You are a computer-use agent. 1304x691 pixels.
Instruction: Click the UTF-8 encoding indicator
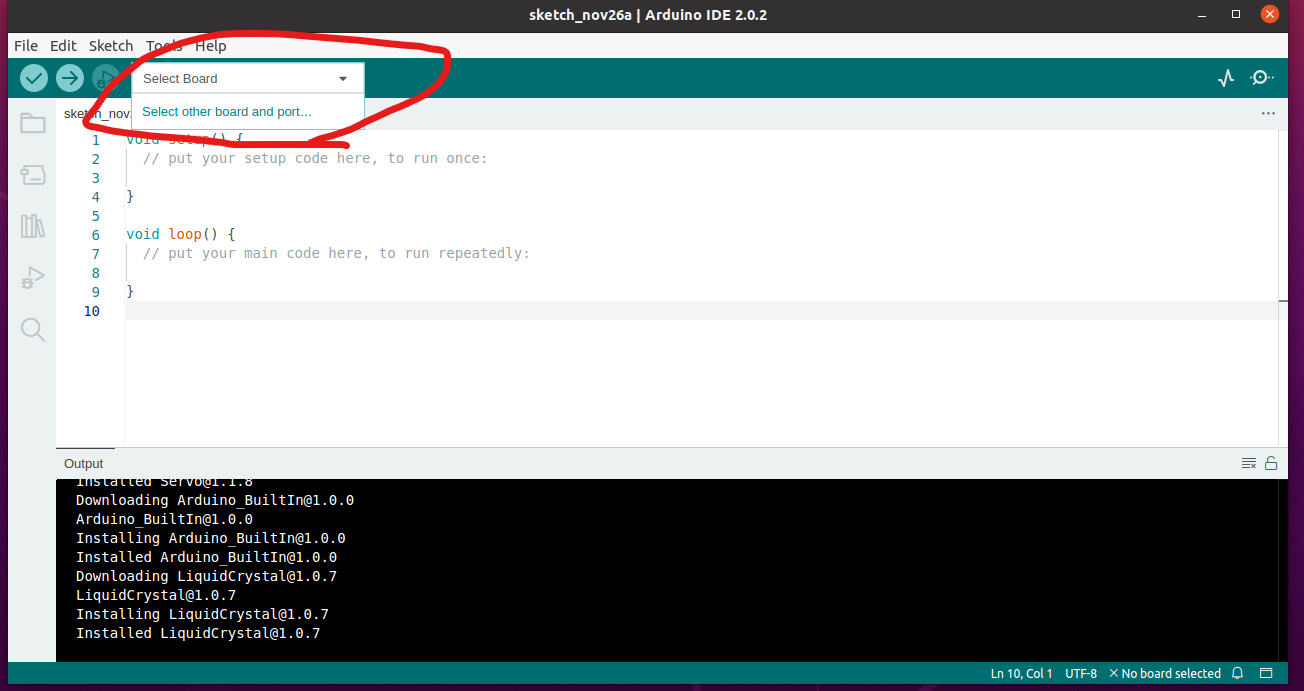[1081, 673]
